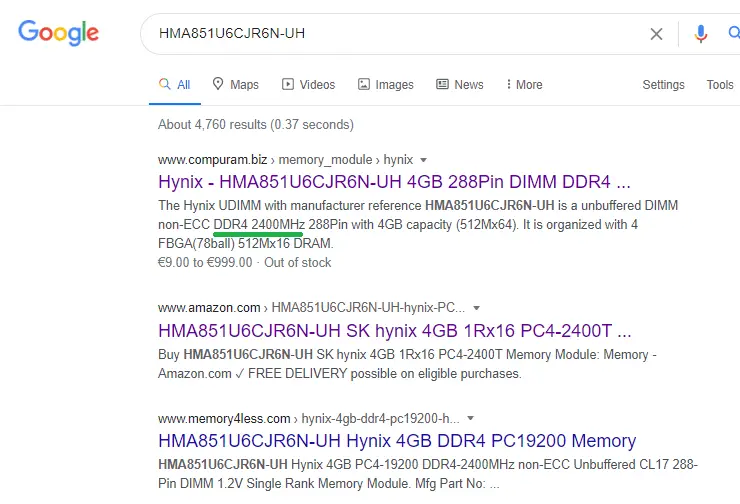The width and height of the screenshot is (740, 504).
Task: Click the www.compuram.biz breadcrumb URL
Action: click(214, 160)
